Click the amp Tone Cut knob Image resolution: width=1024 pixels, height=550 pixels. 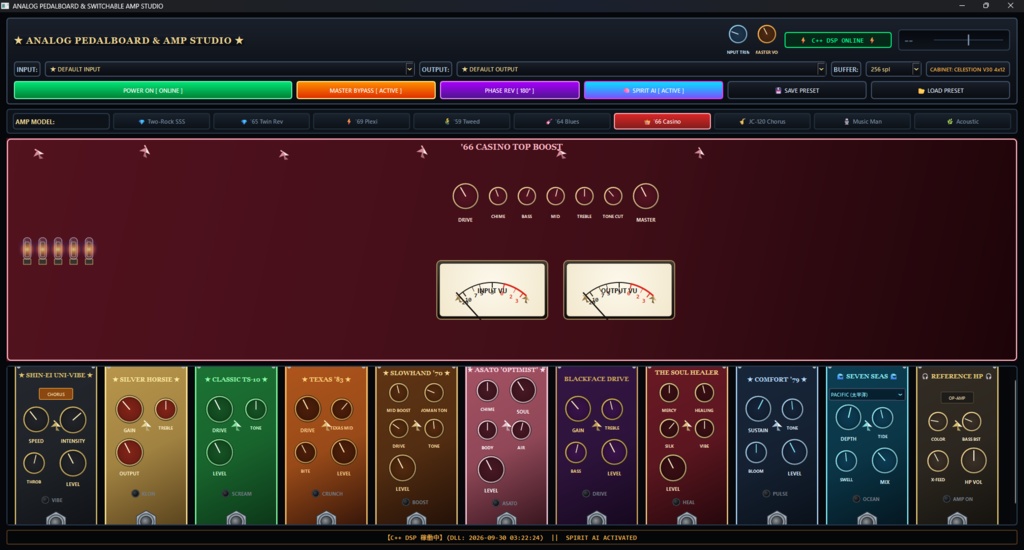click(x=613, y=196)
